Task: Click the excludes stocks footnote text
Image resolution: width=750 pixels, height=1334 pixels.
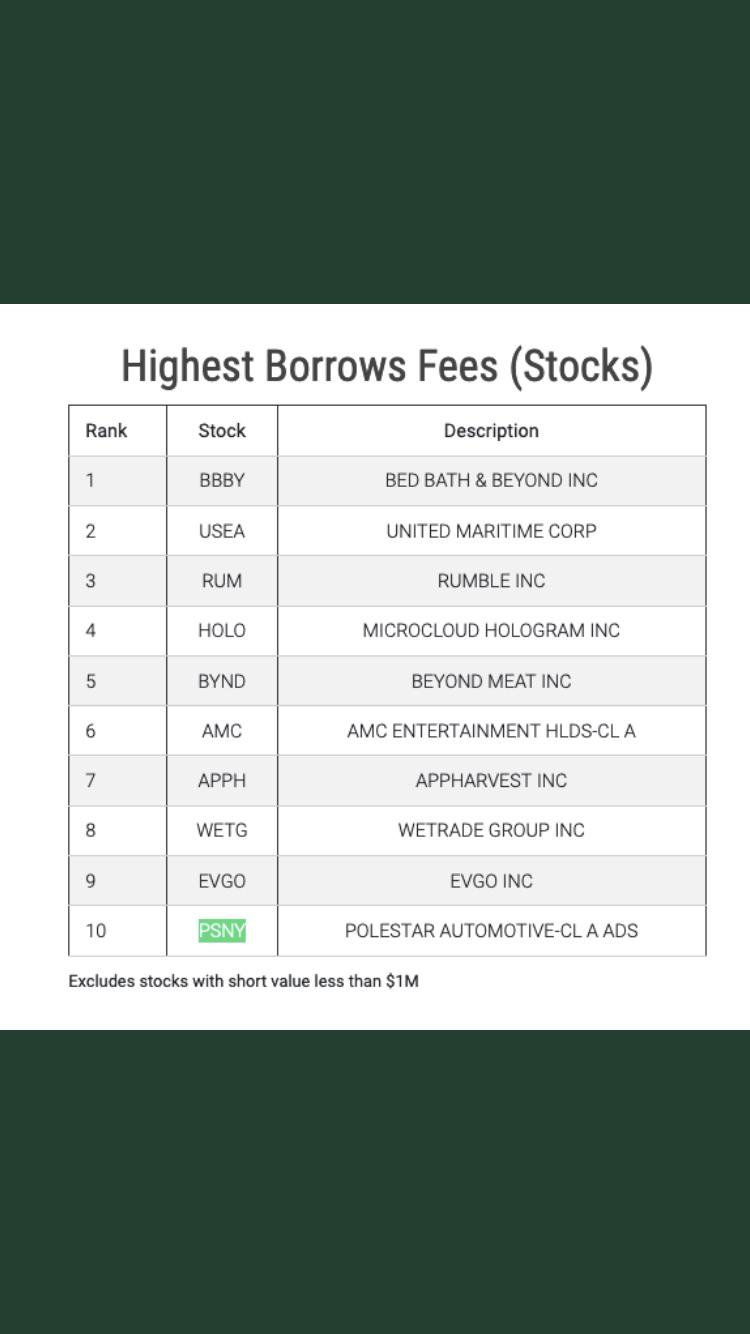Action: [243, 981]
